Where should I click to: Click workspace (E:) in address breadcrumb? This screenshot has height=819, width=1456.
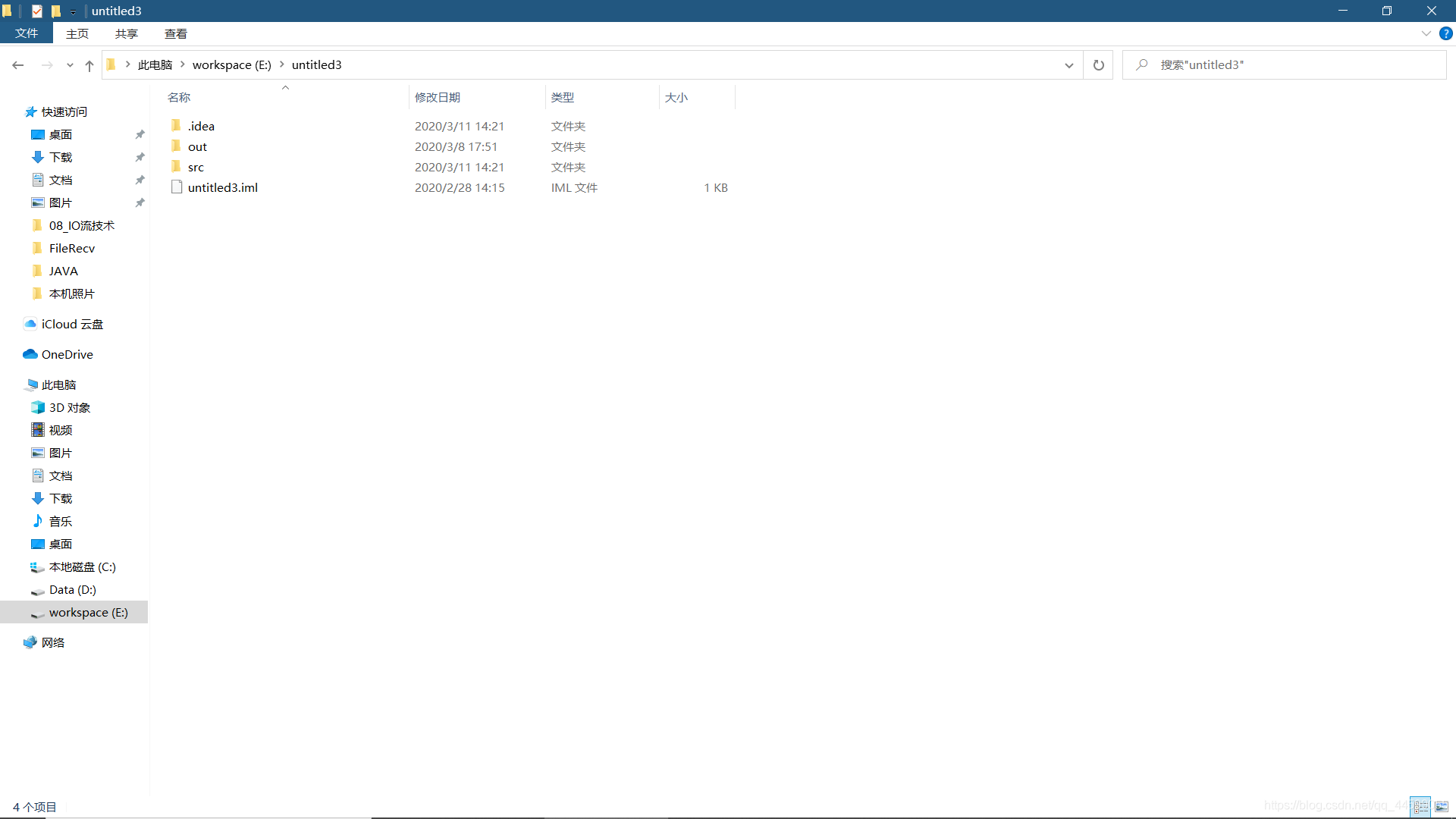pos(232,64)
